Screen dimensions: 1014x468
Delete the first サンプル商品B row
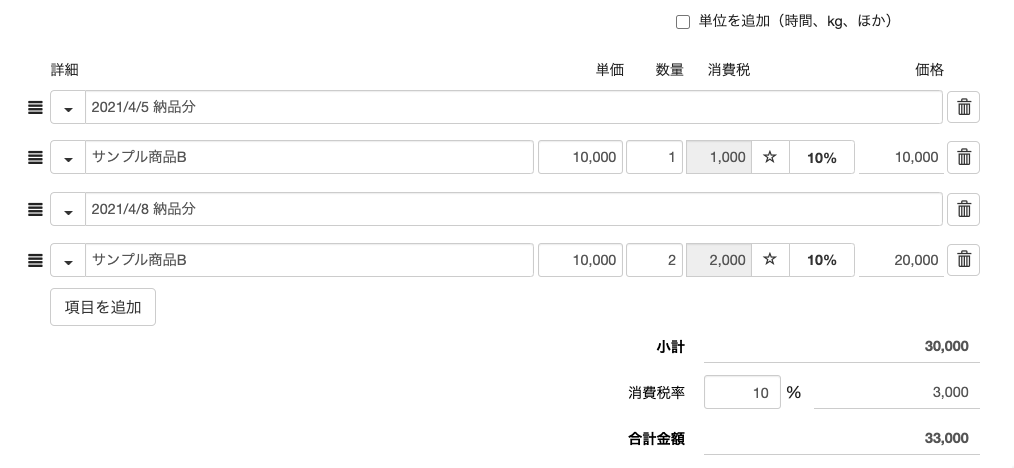pos(964,157)
